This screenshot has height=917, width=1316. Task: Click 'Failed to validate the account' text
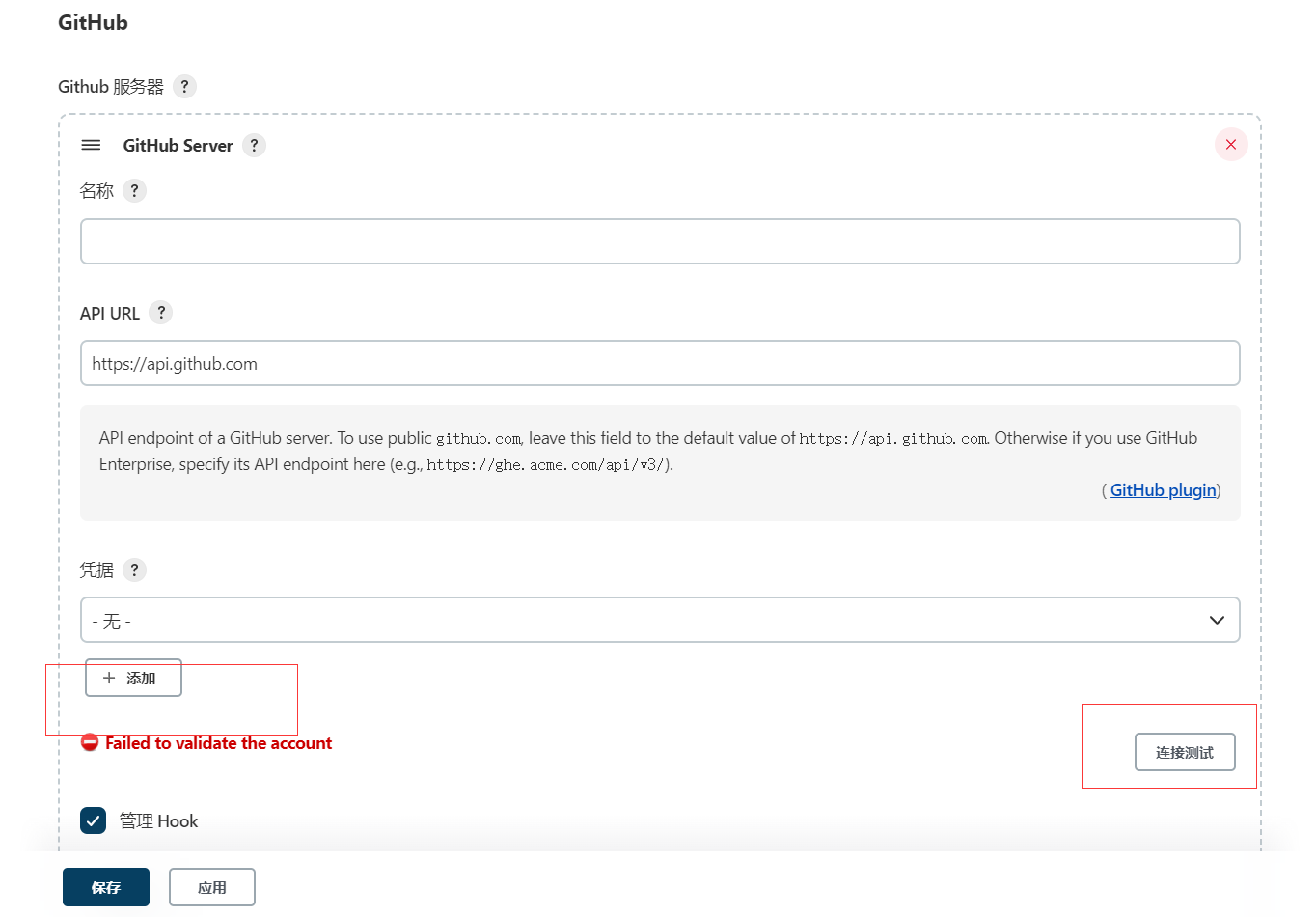219,743
